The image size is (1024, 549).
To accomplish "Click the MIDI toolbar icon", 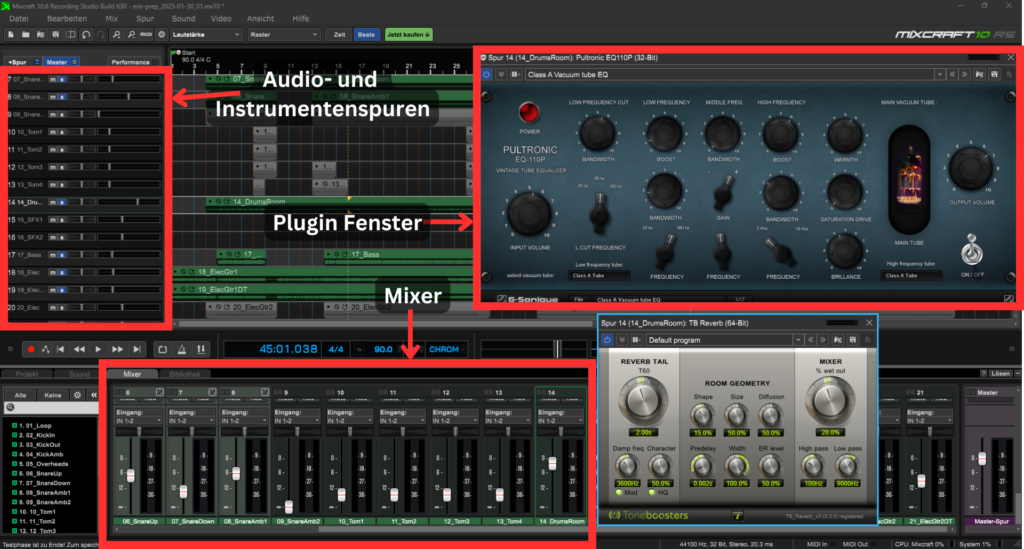I will pyautogui.click(x=146, y=35).
